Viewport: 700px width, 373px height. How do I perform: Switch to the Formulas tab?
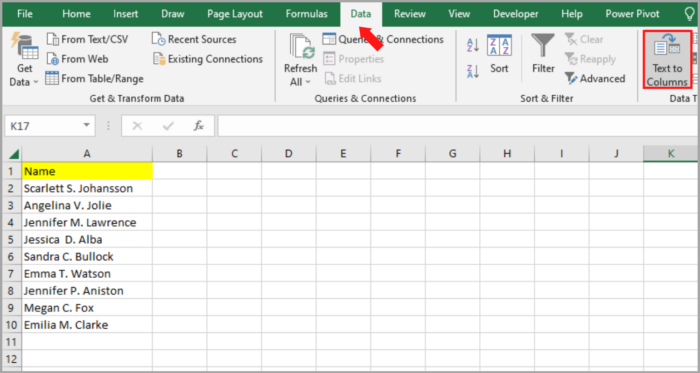click(x=307, y=14)
